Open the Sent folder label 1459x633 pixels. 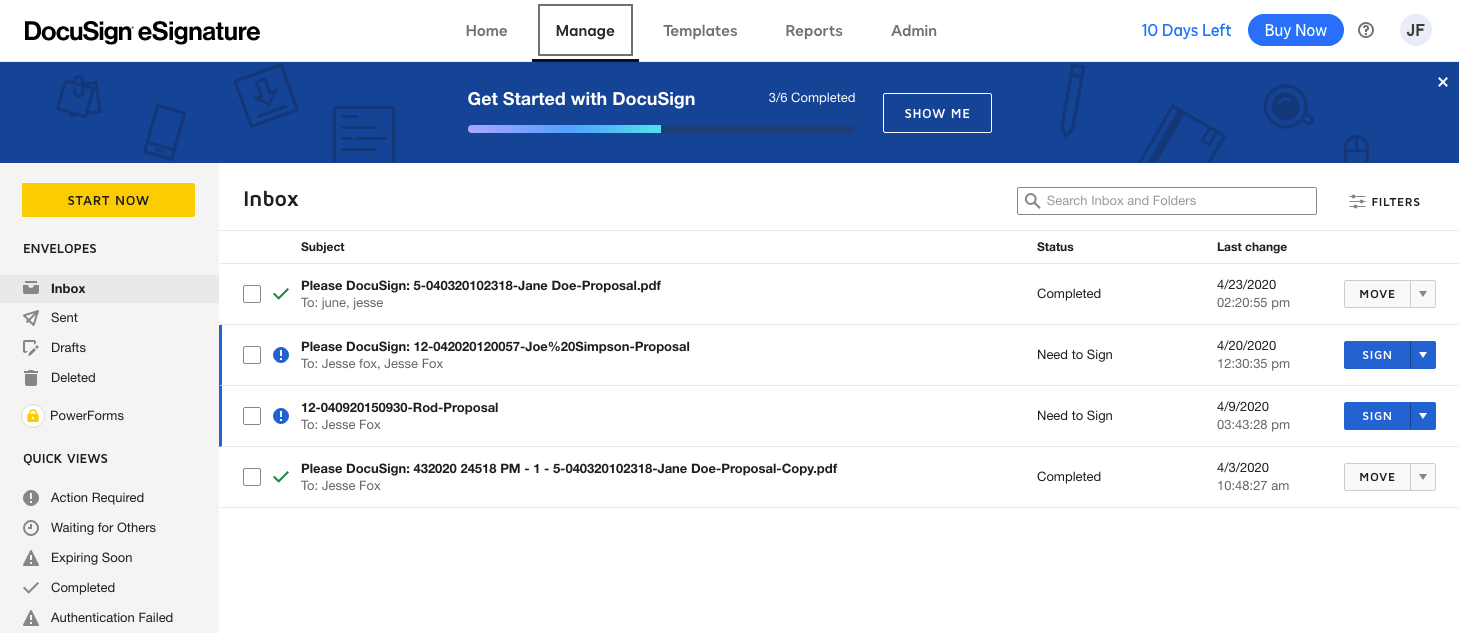pyautogui.click(x=65, y=318)
